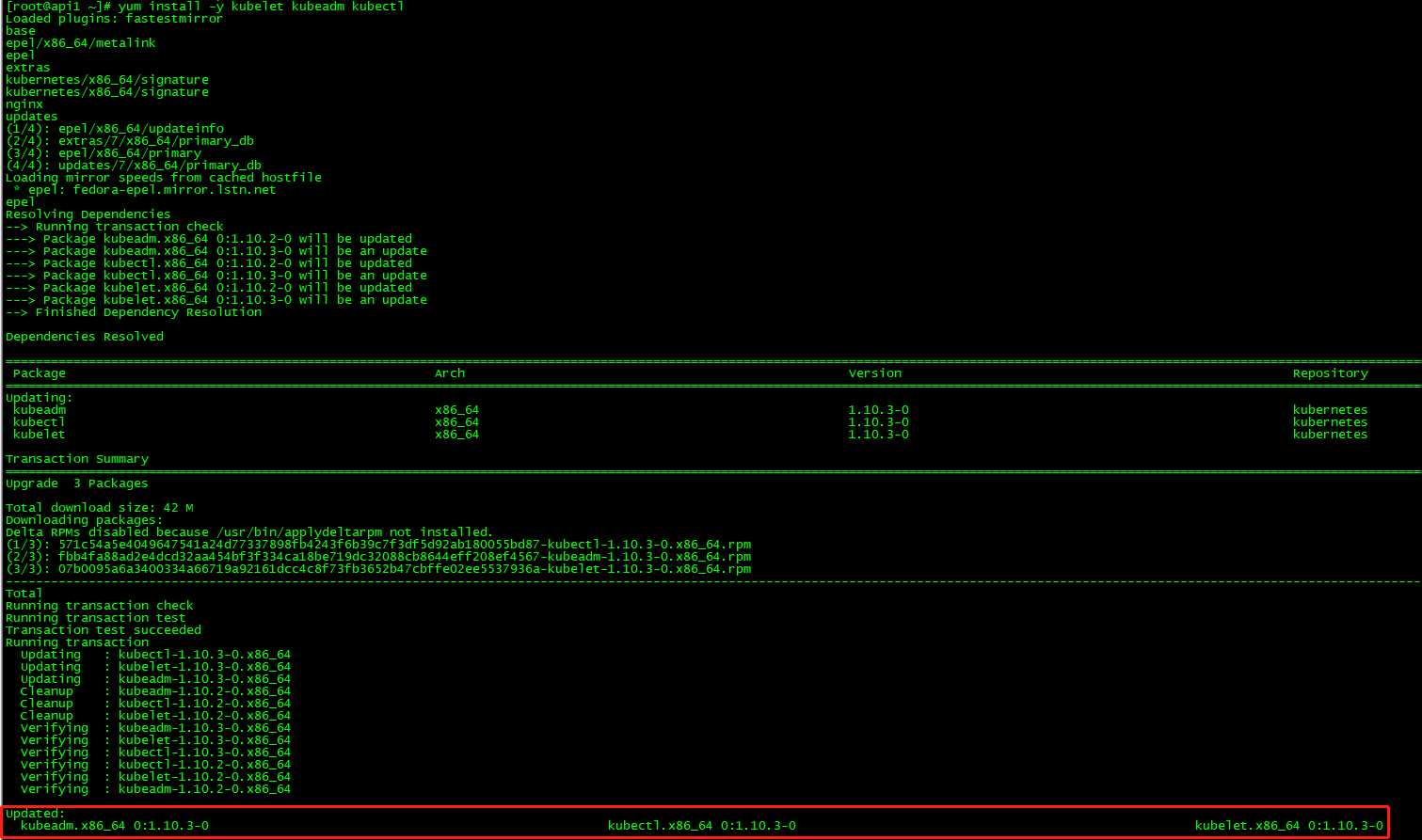The height and width of the screenshot is (840, 1422).
Task: Click 'Cleanup : kubeadm-1.10.2-0.x86_64' line
Action: [156, 691]
